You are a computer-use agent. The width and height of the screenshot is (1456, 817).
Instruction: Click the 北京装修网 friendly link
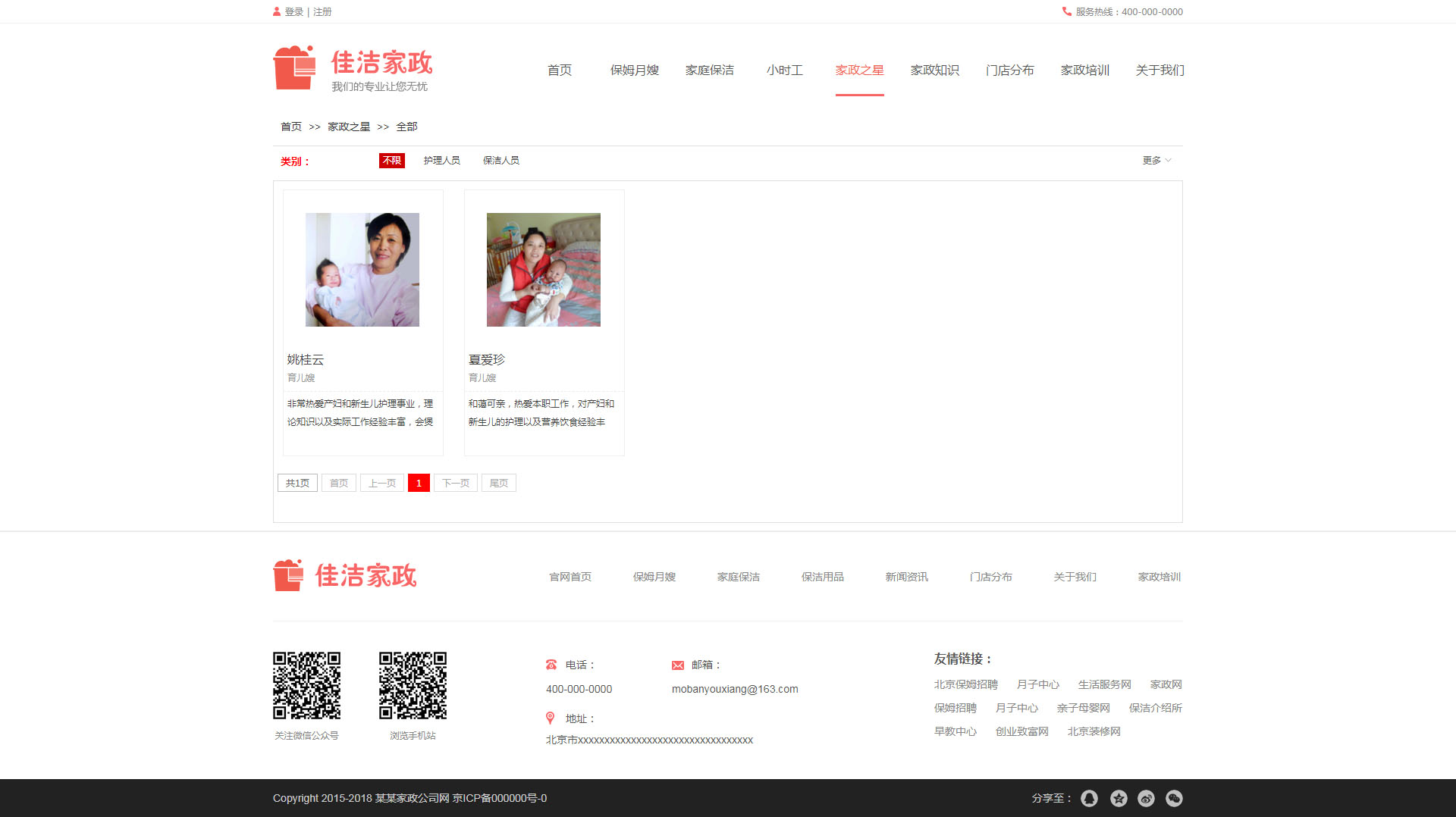1094,731
